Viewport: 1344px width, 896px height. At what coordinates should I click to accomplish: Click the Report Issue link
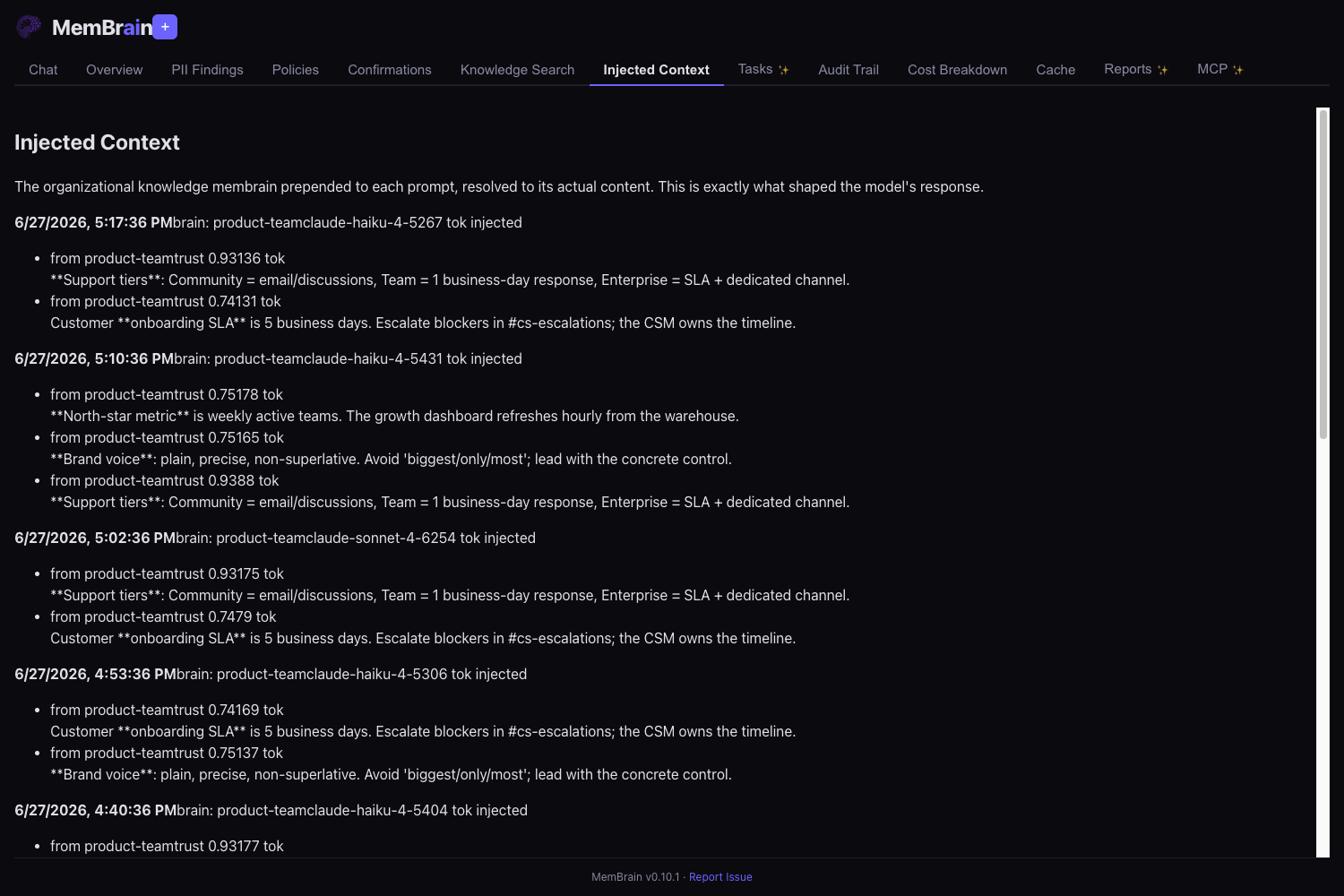click(x=720, y=877)
